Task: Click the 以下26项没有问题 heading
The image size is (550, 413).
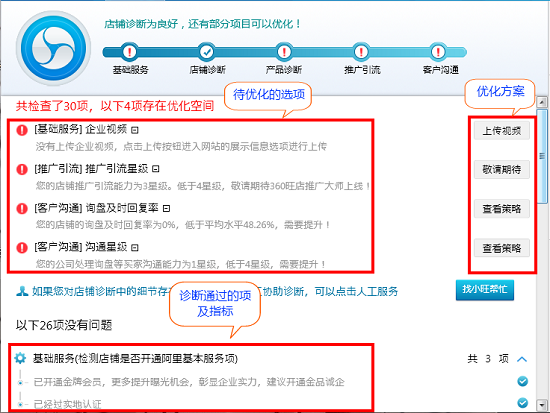Action: click(x=63, y=325)
